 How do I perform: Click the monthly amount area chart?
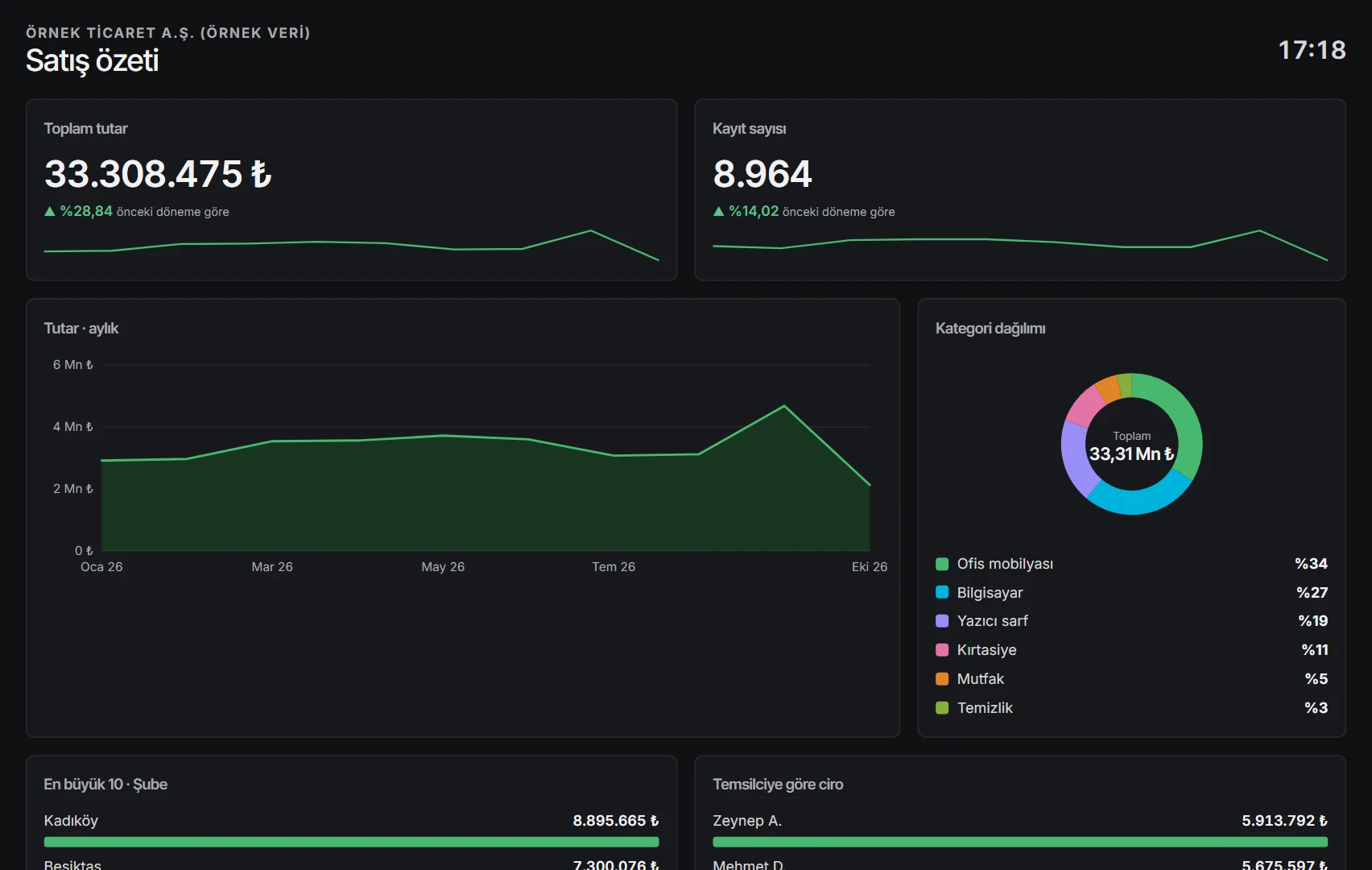point(486,478)
